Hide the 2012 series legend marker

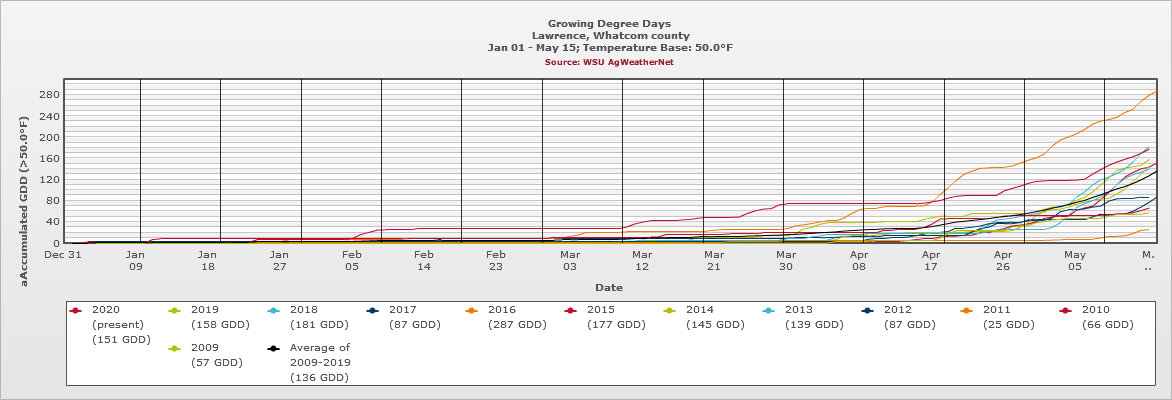pyautogui.click(x=868, y=310)
